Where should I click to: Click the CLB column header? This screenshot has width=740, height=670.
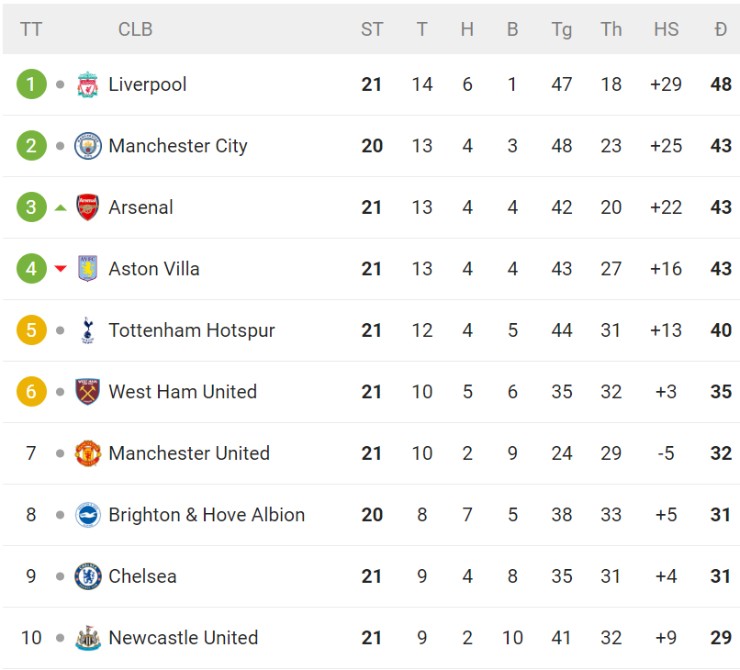(x=135, y=29)
